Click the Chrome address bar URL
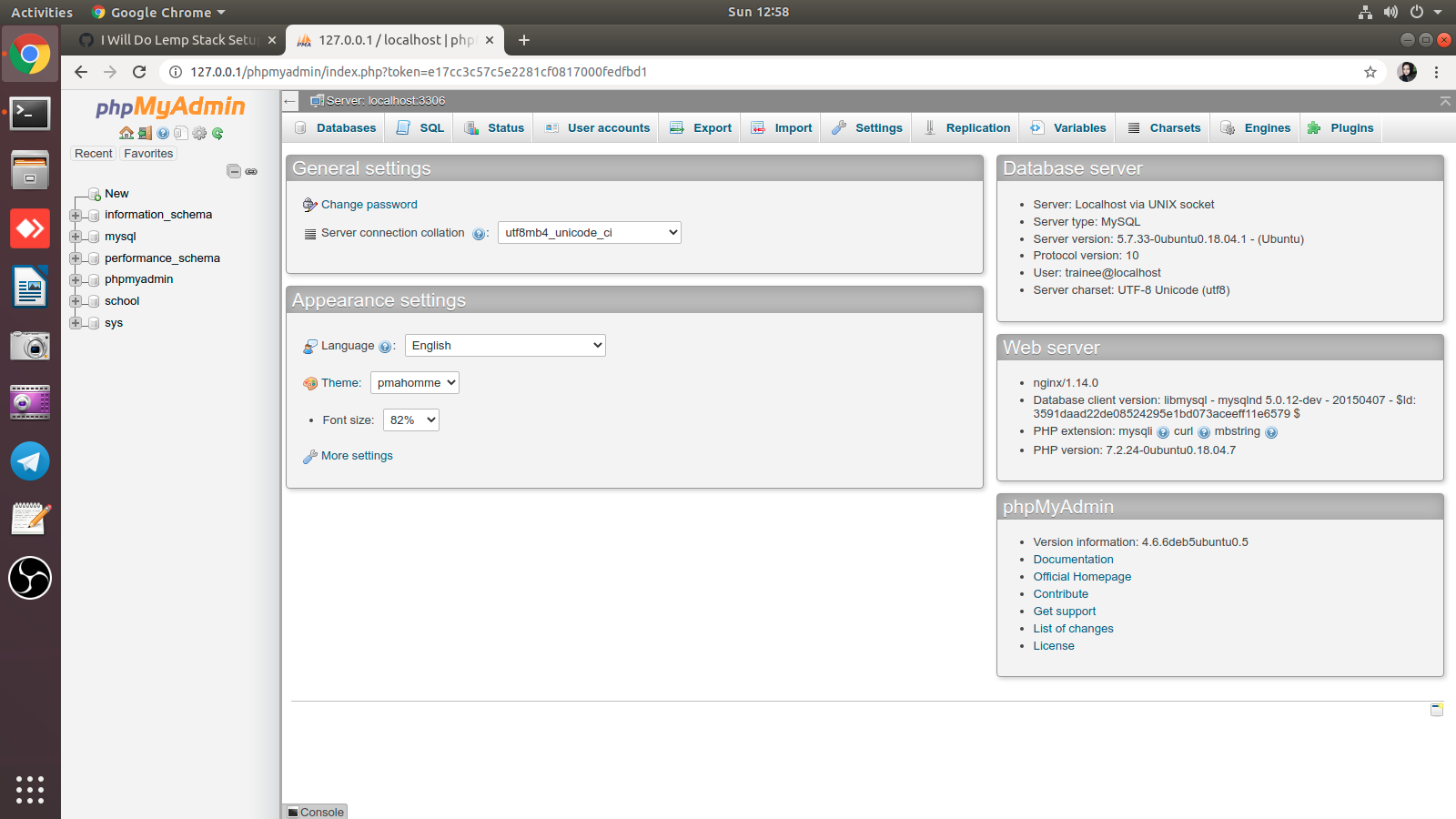Image resolution: width=1456 pixels, height=819 pixels. [x=419, y=72]
